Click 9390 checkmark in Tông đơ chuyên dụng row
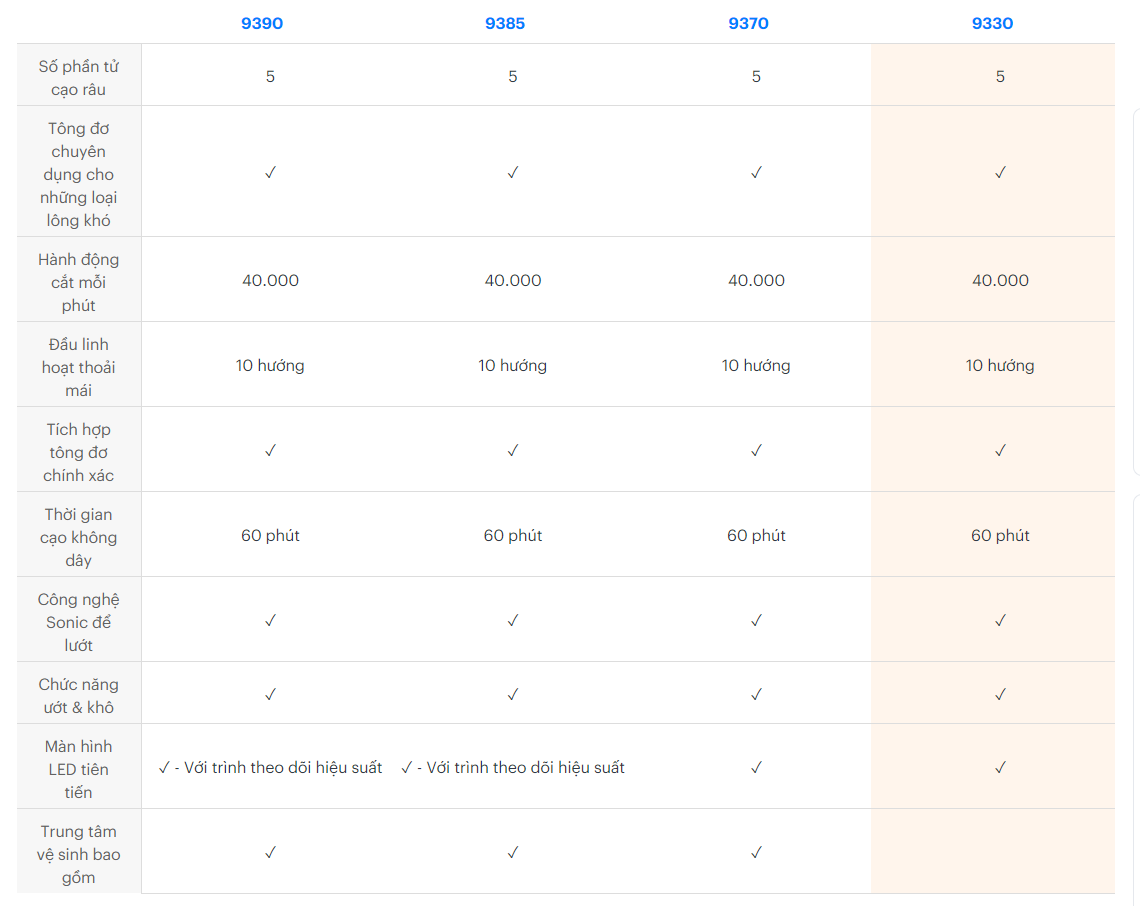This screenshot has width=1140, height=906. [x=270, y=172]
